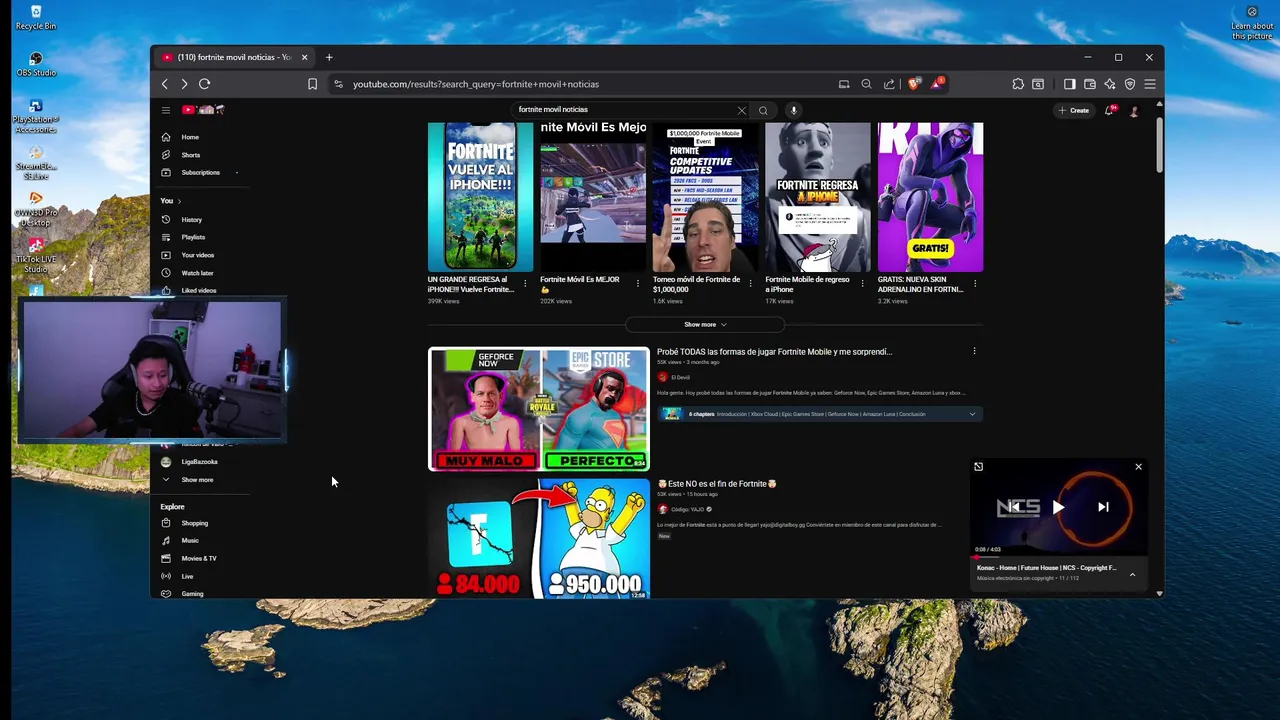Click the YouTube logo in header
Viewport: 1280px width, 720px height.
[x=203, y=110]
